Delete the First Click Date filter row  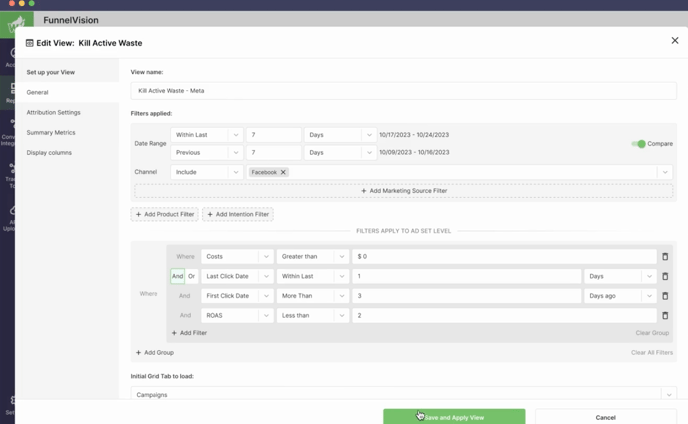(665, 296)
